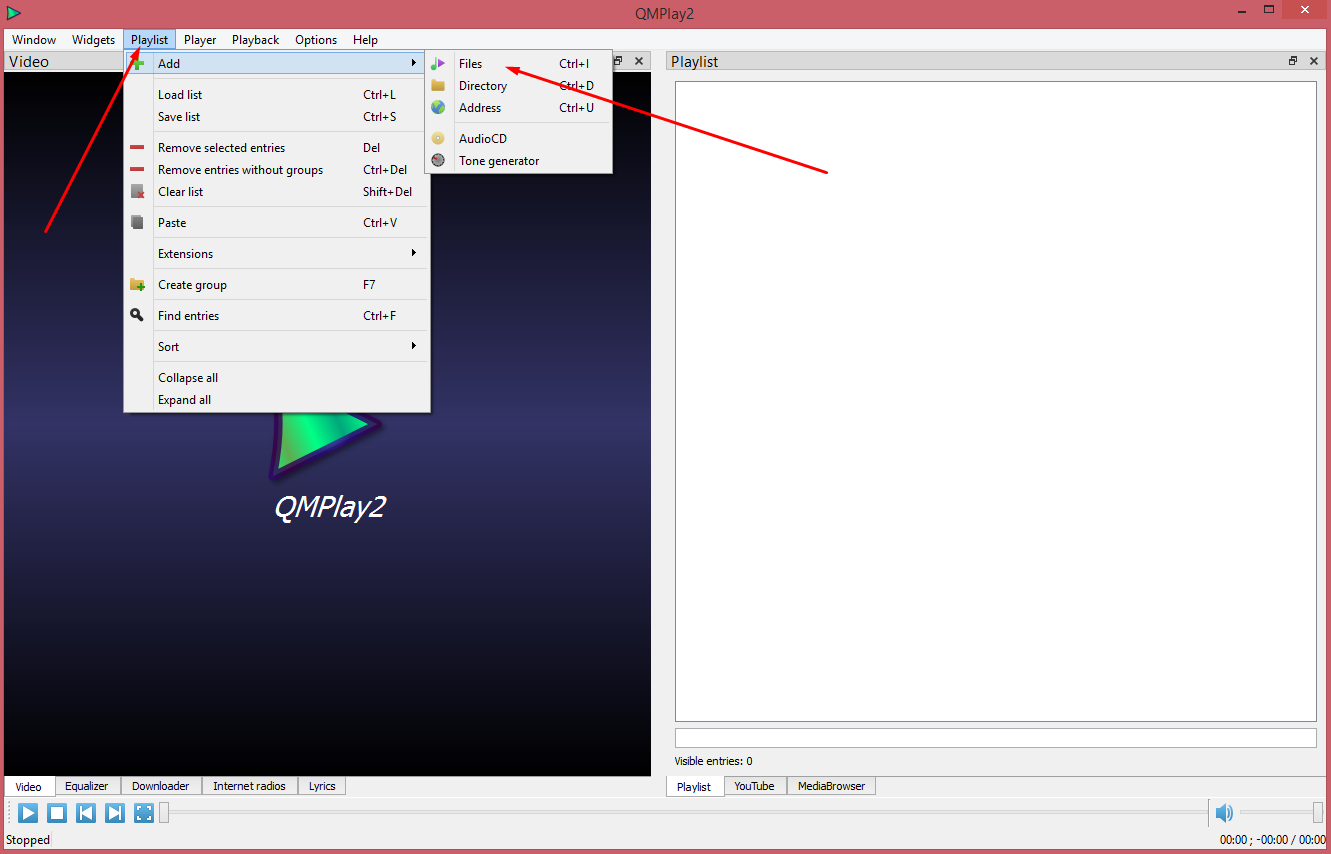Undock the Video panel with float icon
Image resolution: width=1331 pixels, height=854 pixels.
coord(618,61)
